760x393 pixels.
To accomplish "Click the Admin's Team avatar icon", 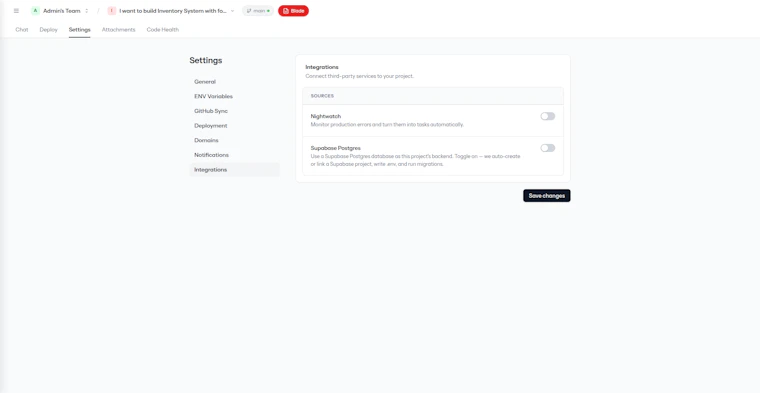I will (35, 11).
